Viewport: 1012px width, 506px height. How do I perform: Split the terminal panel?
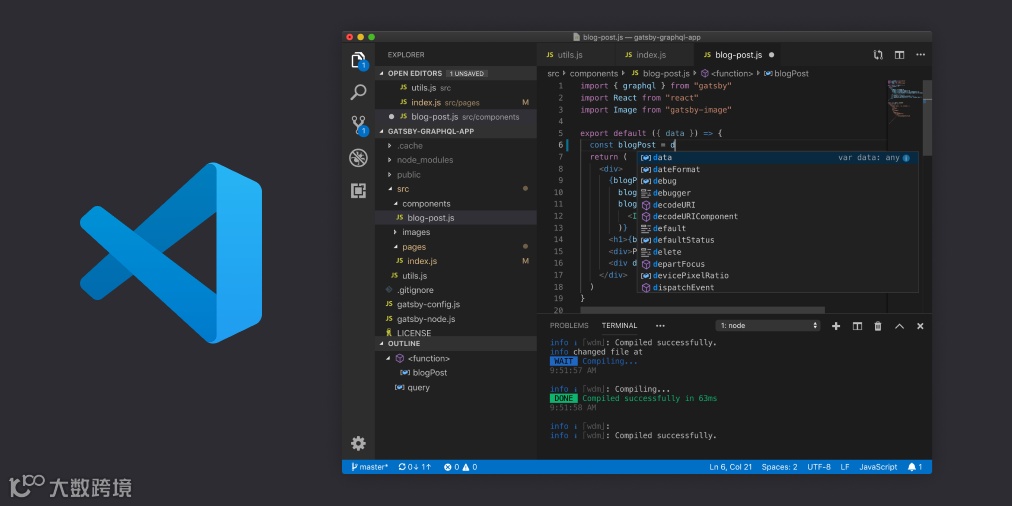click(x=857, y=326)
